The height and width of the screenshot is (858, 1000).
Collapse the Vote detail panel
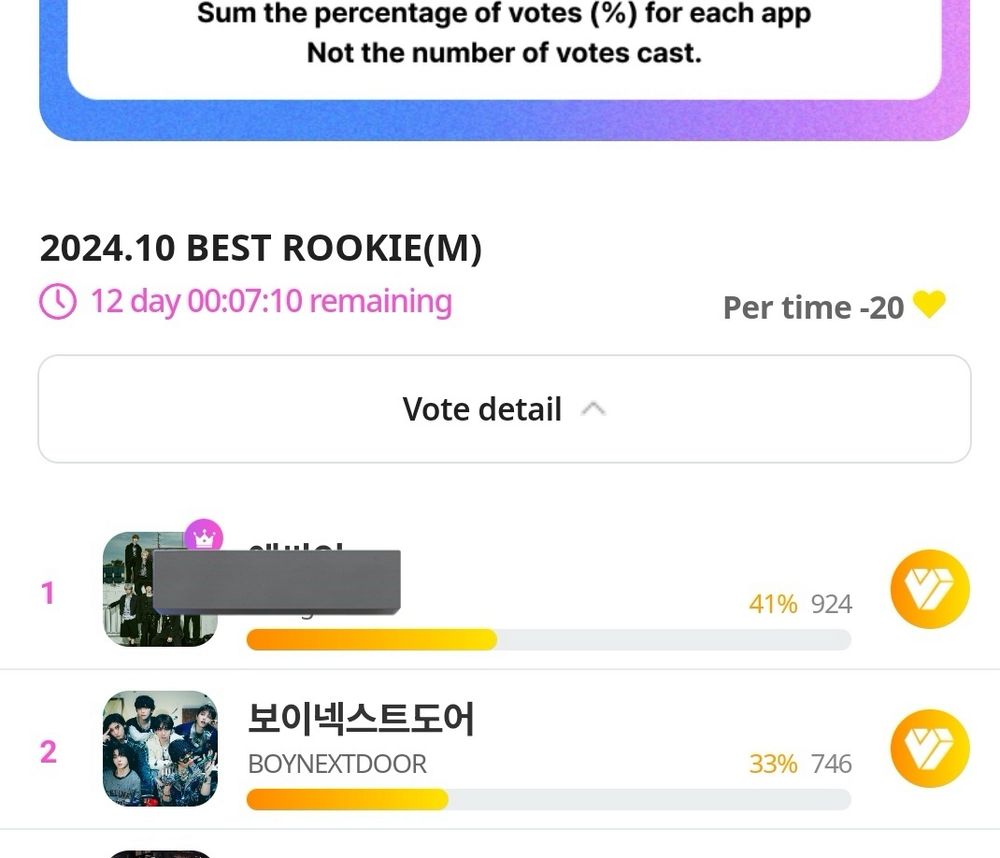[x=504, y=409]
